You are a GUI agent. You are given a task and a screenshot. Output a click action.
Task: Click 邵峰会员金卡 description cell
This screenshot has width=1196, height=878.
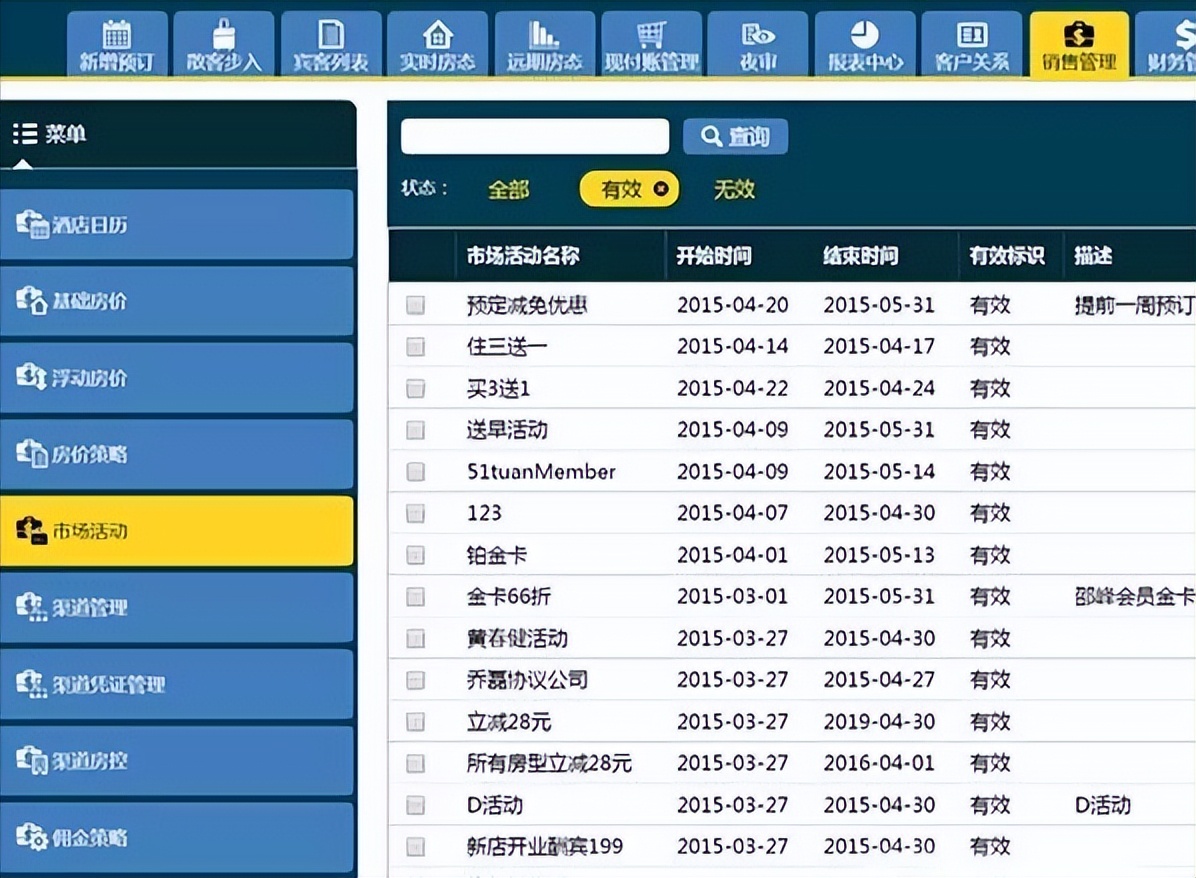[x=1134, y=597]
